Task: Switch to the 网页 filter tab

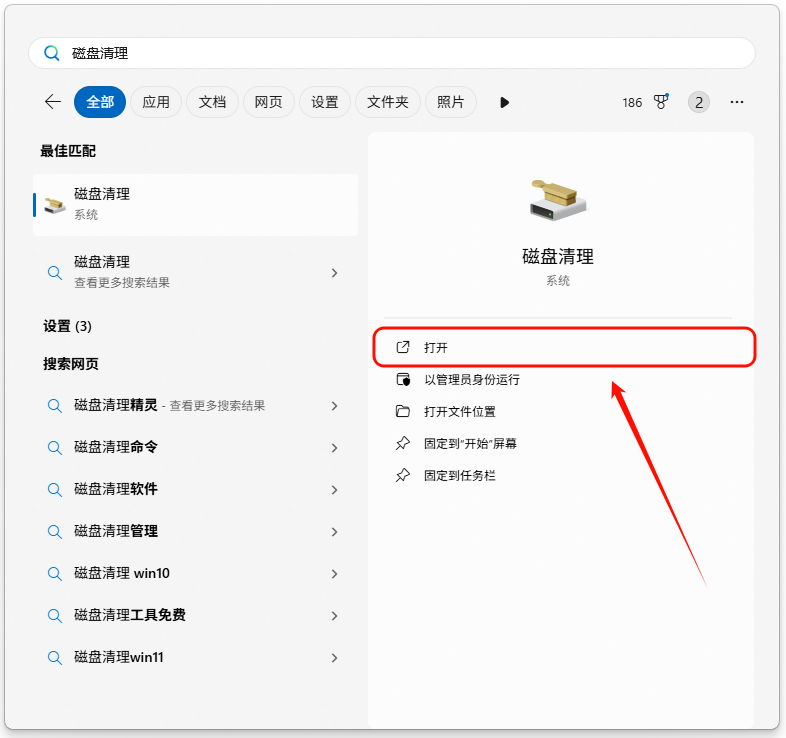Action: (x=268, y=102)
